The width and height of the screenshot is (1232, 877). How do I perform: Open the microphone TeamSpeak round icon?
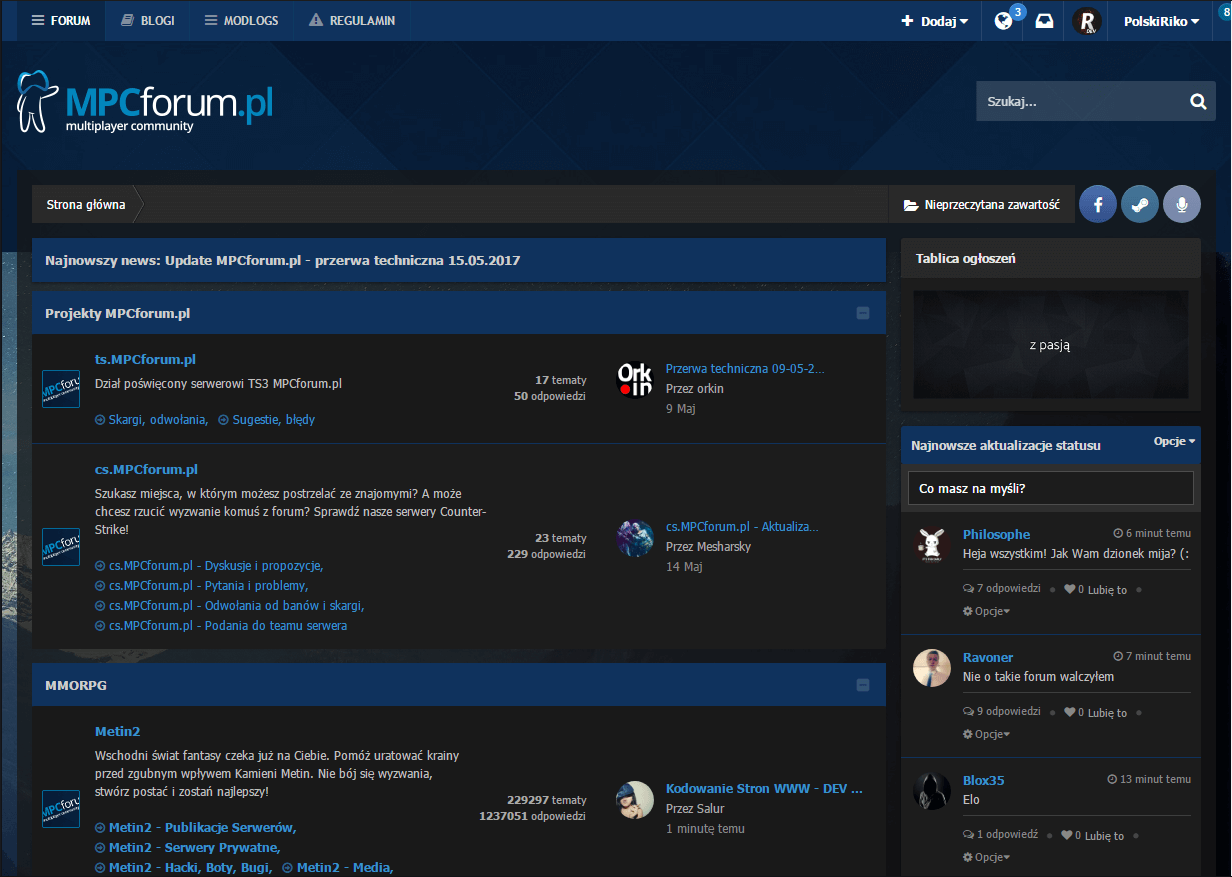coord(1182,204)
